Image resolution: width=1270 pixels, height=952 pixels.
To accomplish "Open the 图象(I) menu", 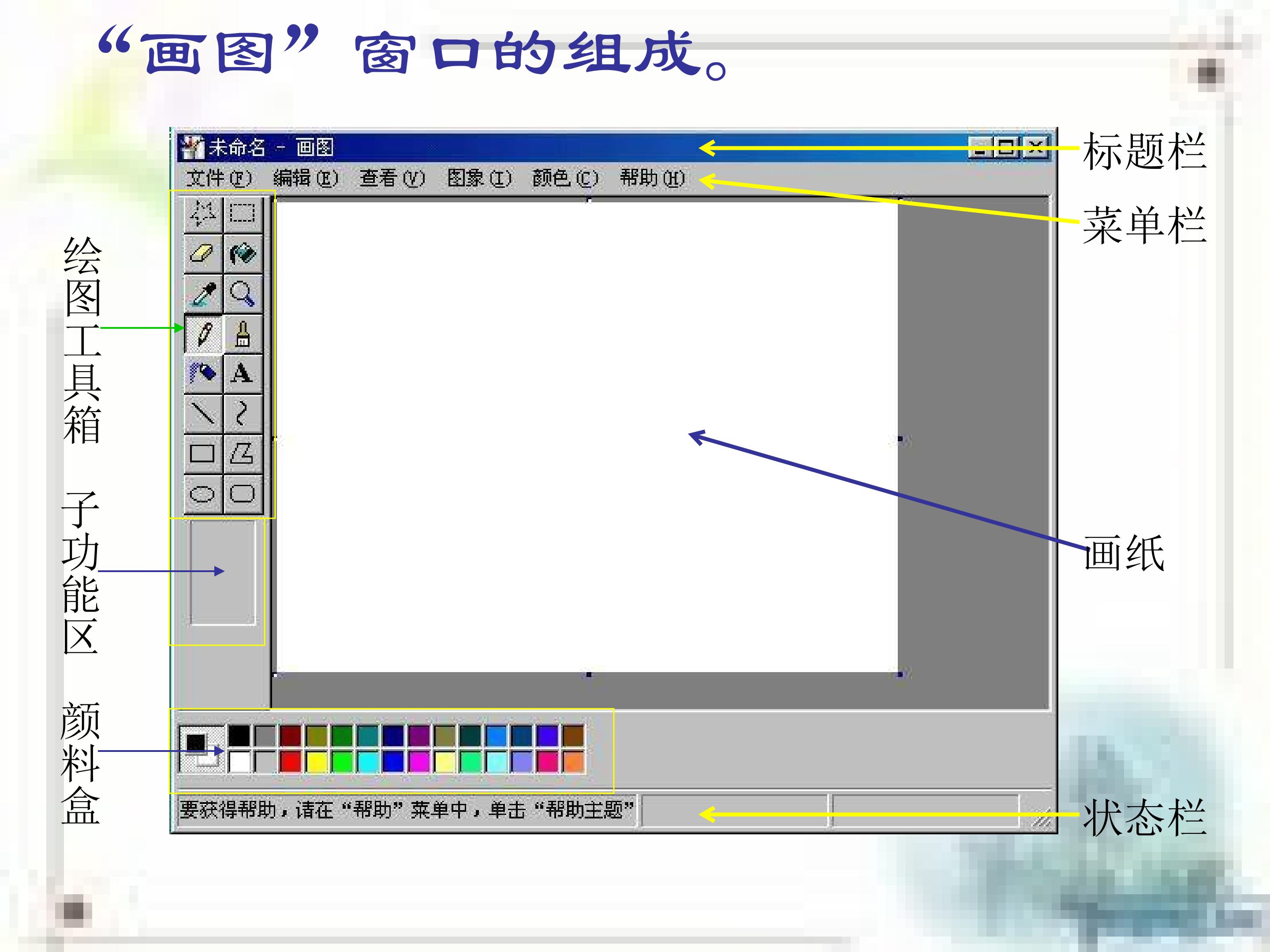I will [479, 178].
